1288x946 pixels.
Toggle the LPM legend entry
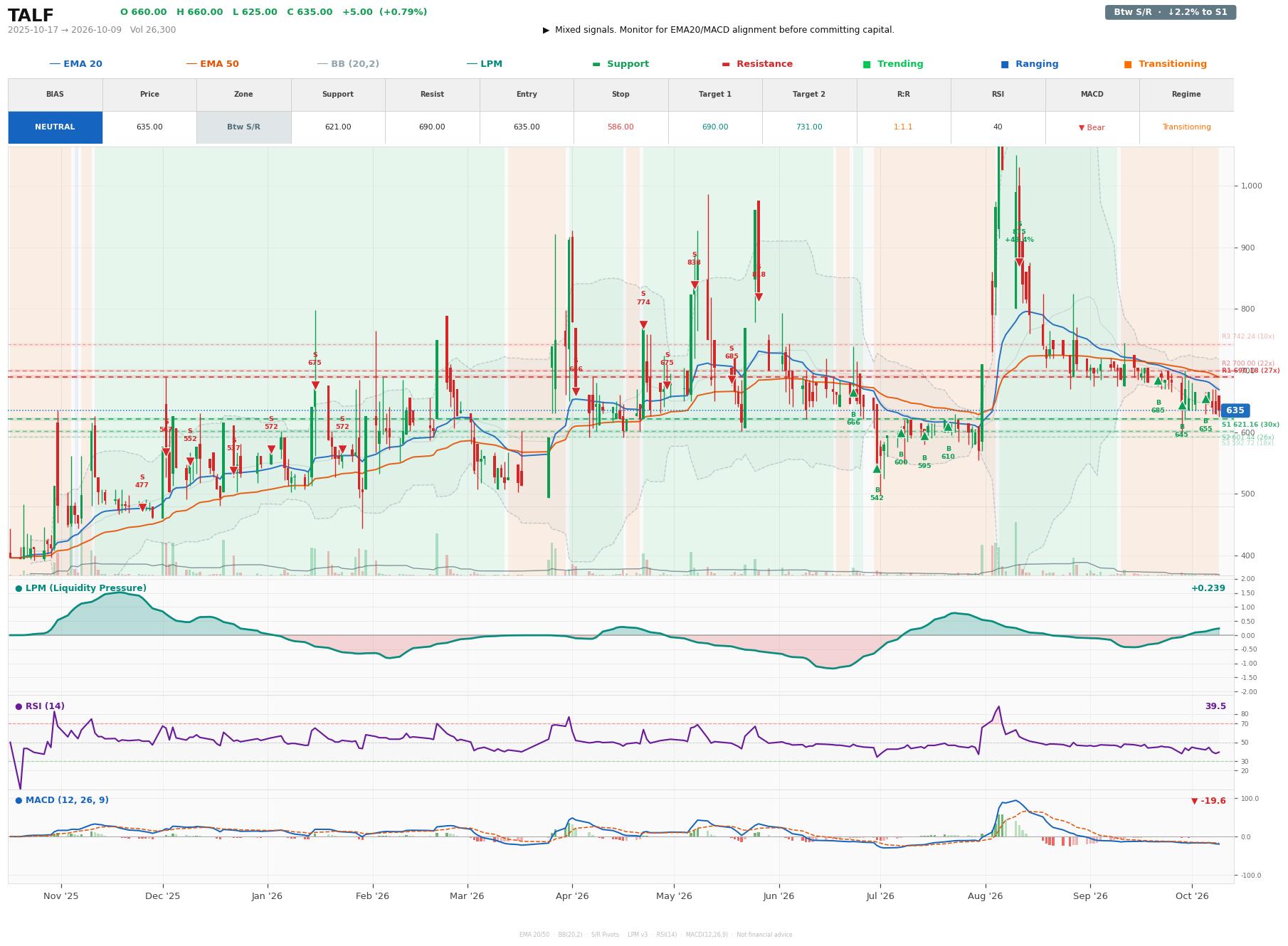pyautogui.click(x=485, y=64)
